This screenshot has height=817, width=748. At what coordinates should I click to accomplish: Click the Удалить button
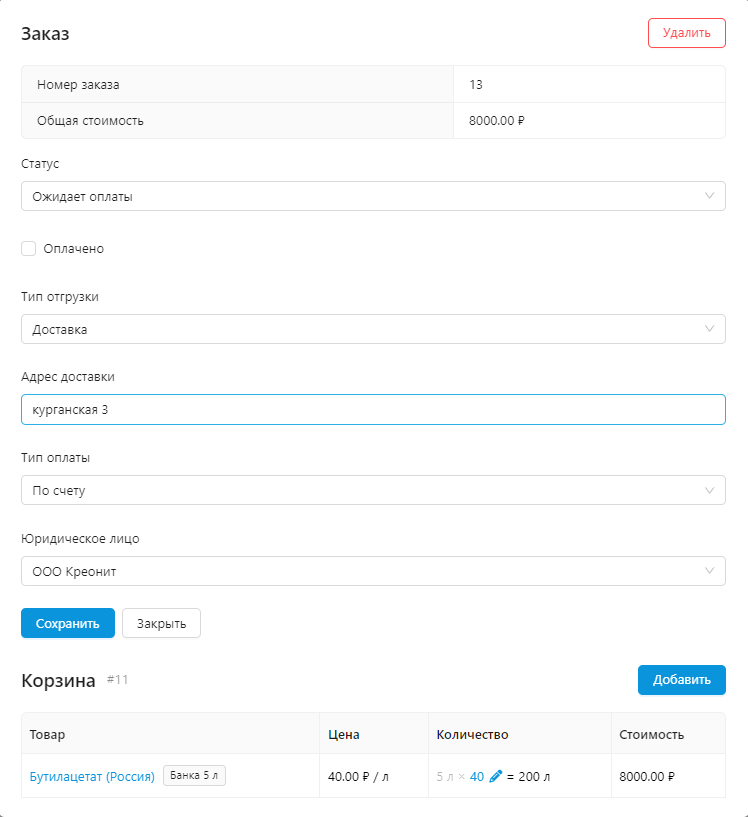[686, 33]
